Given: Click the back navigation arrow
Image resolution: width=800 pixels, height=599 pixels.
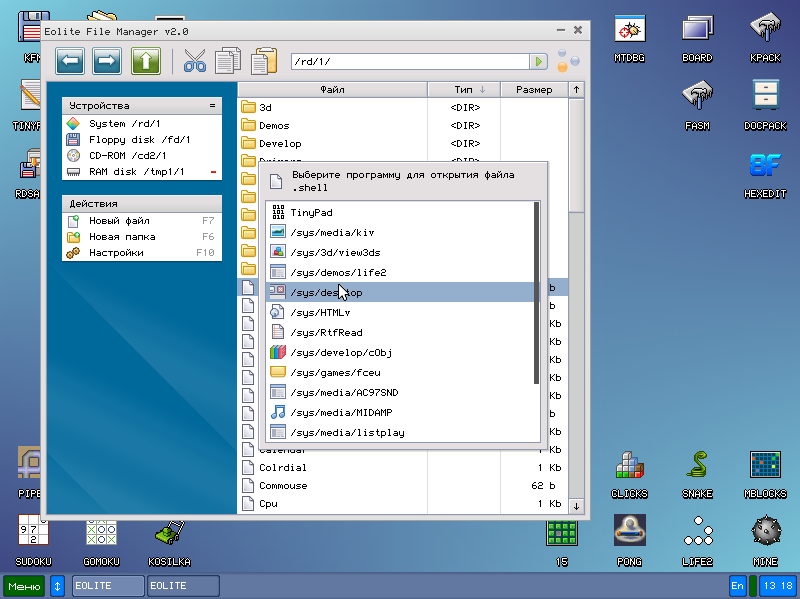Looking at the screenshot, I should point(69,60).
